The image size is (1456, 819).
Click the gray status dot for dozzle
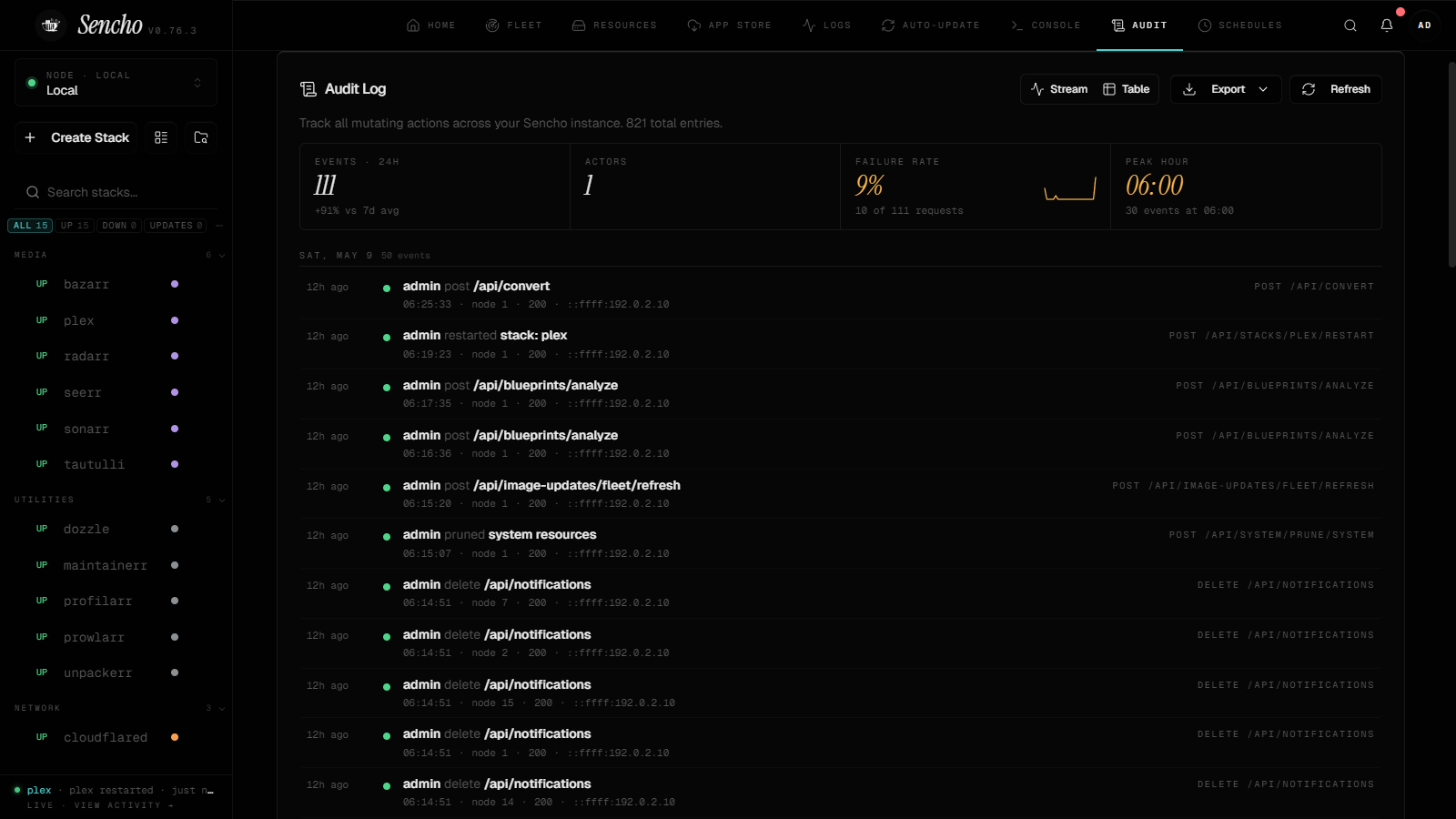(175, 529)
